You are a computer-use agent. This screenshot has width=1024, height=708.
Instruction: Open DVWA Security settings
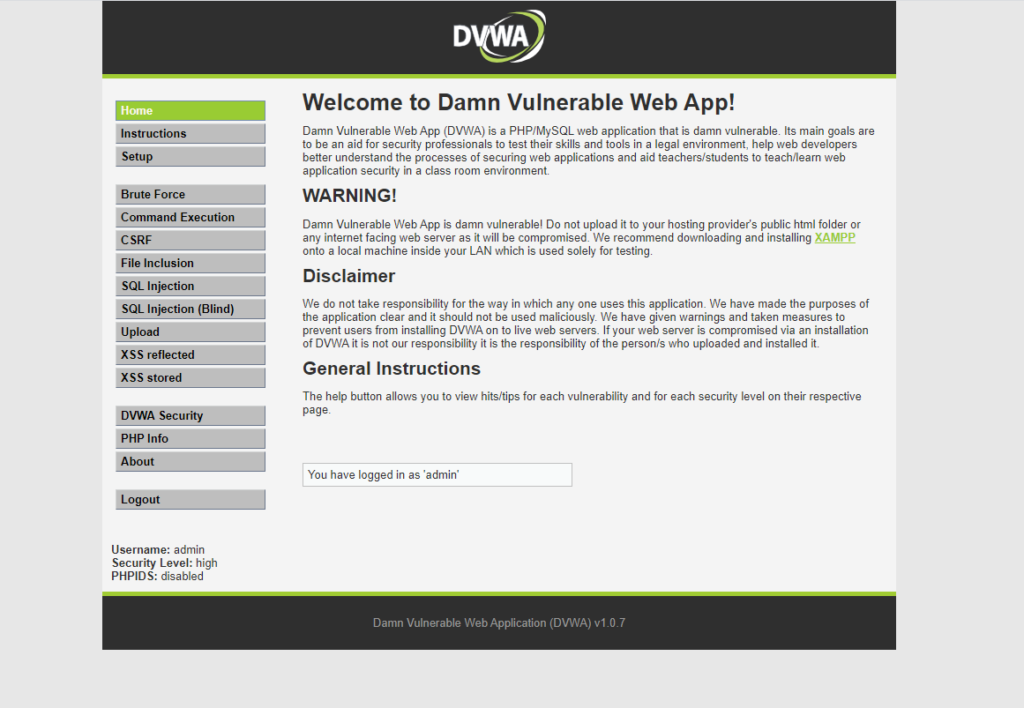pyautogui.click(x=190, y=415)
